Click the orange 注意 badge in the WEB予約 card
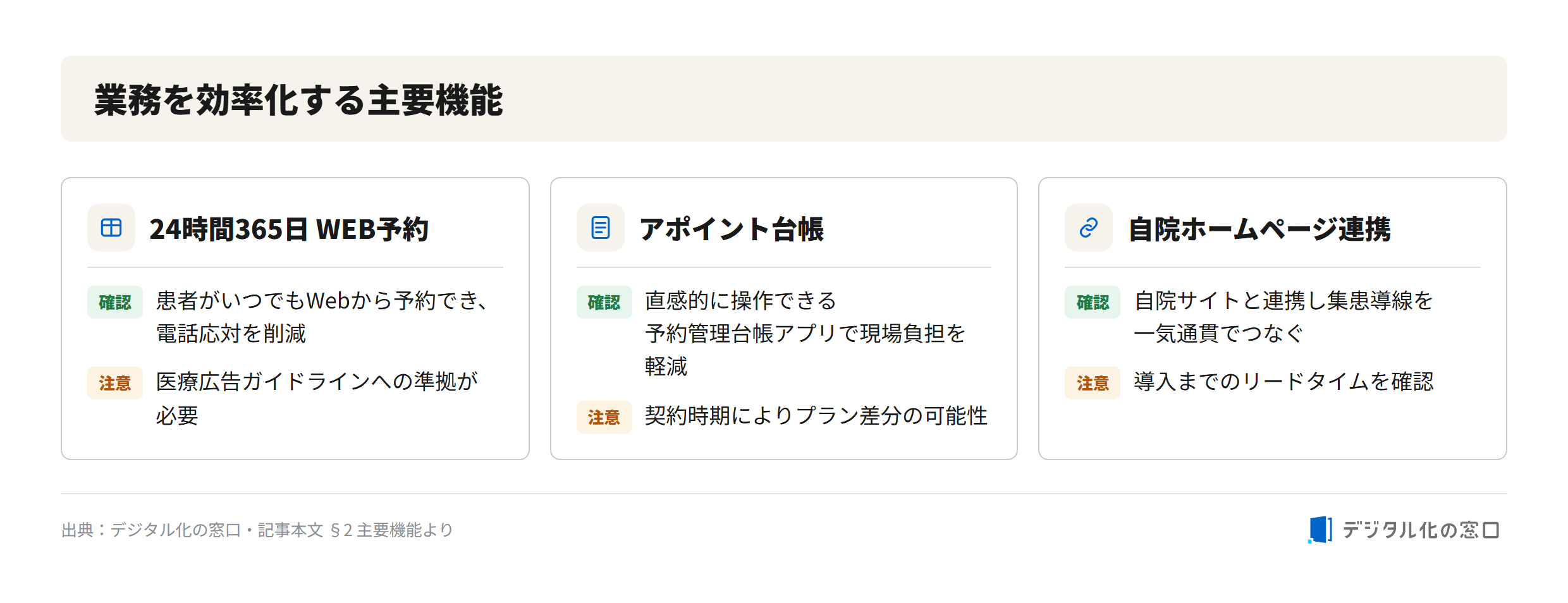 [115, 383]
